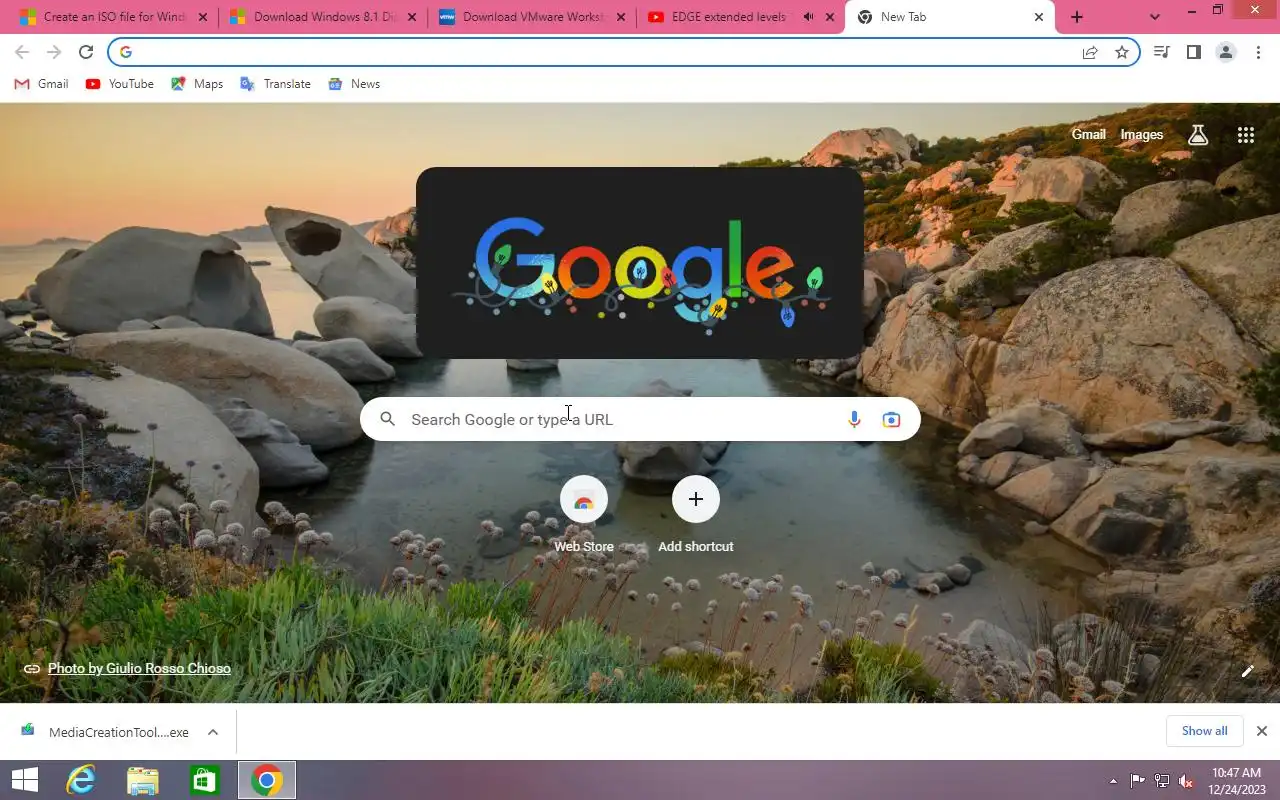Open the taskbar clock and date
The width and height of the screenshot is (1280, 800).
[x=1236, y=780]
